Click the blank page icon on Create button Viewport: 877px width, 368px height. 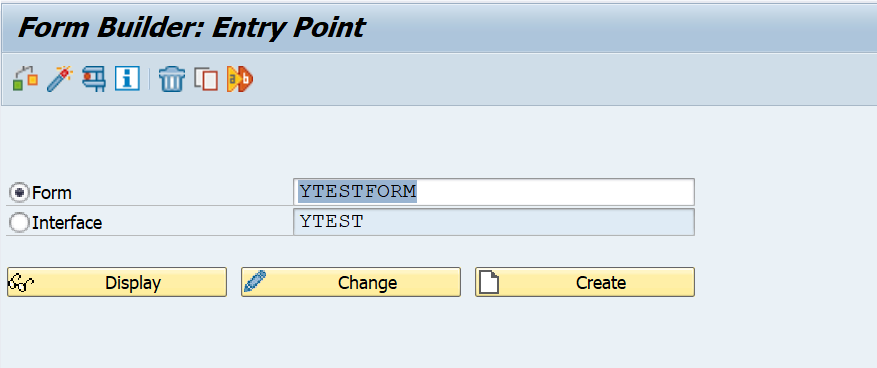pos(489,282)
